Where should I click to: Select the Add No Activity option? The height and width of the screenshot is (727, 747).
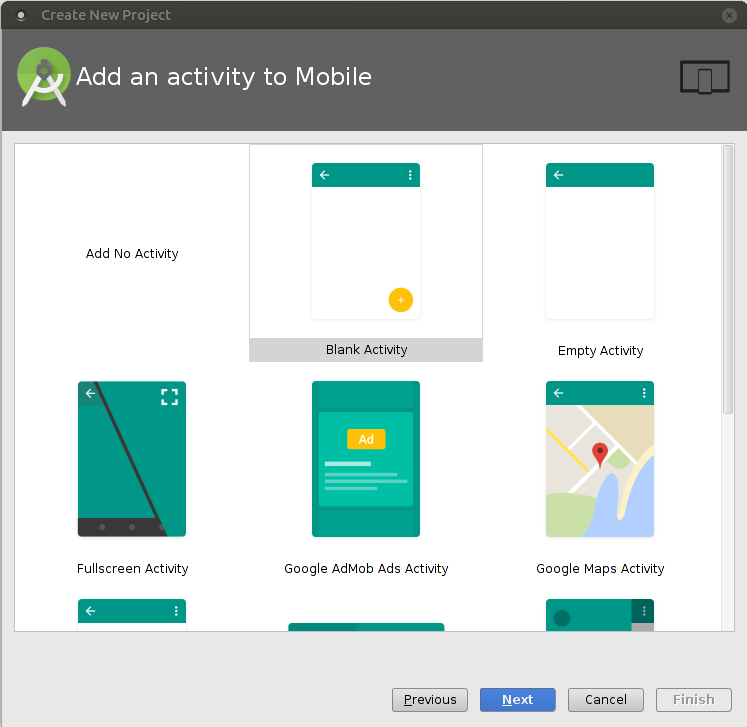click(x=132, y=253)
